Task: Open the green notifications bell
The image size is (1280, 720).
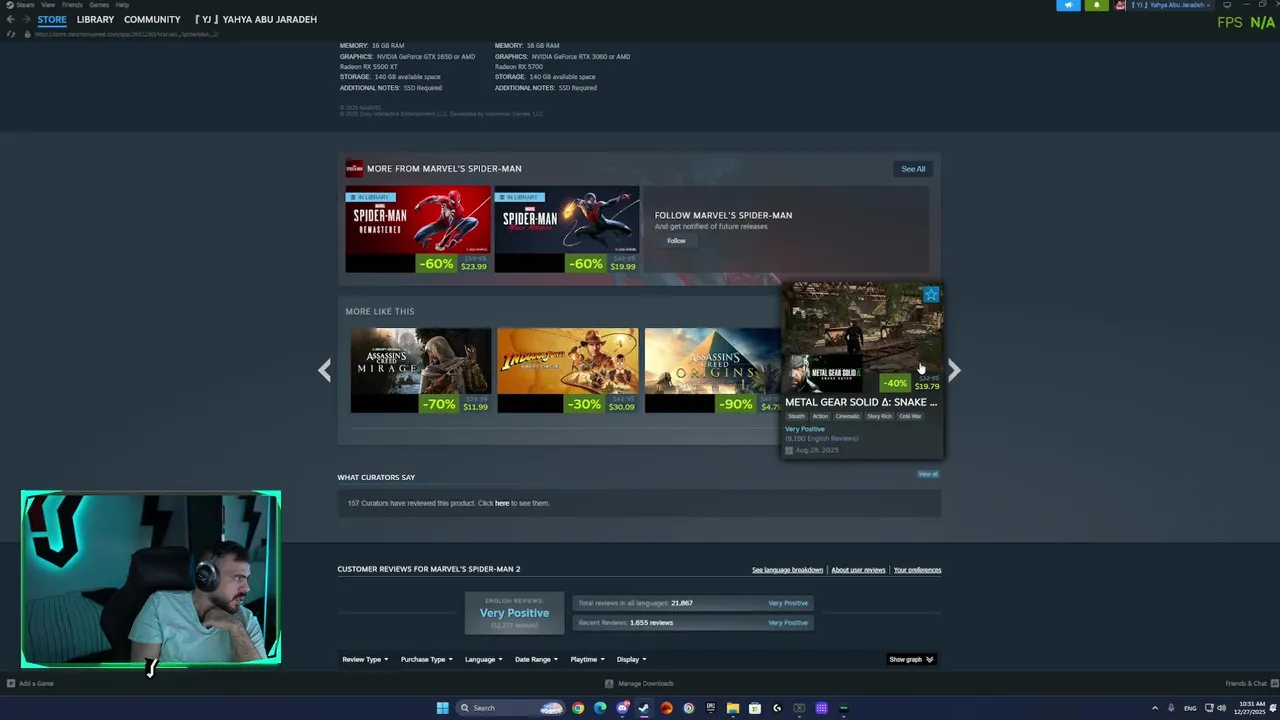Action: click(x=1097, y=5)
